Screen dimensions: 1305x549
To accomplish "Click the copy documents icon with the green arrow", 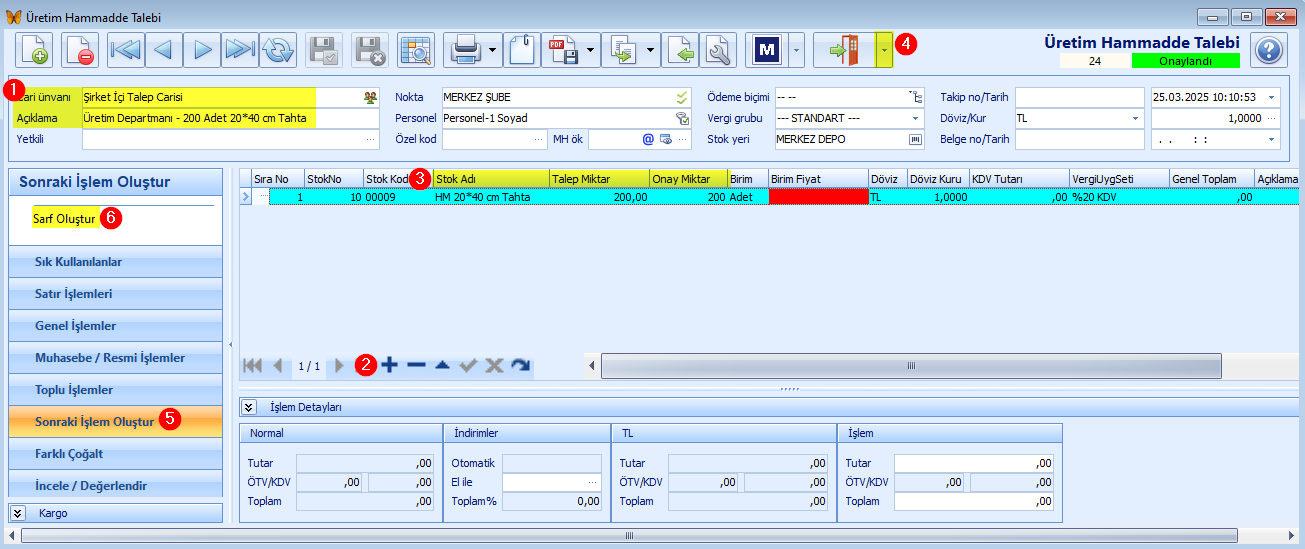I will pos(625,49).
